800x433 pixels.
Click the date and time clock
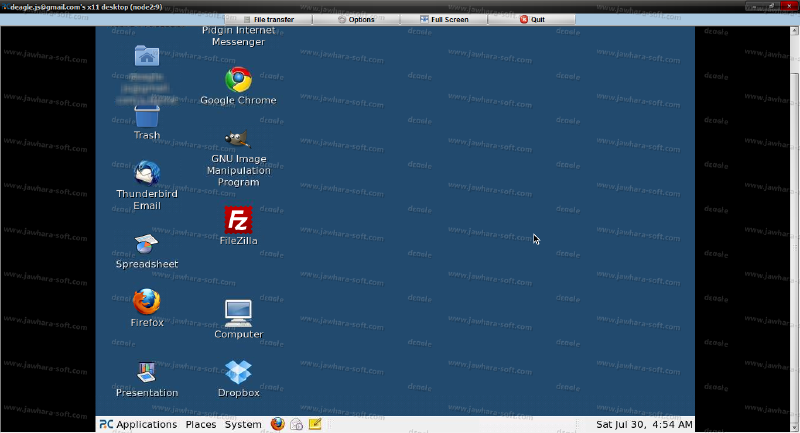point(644,424)
